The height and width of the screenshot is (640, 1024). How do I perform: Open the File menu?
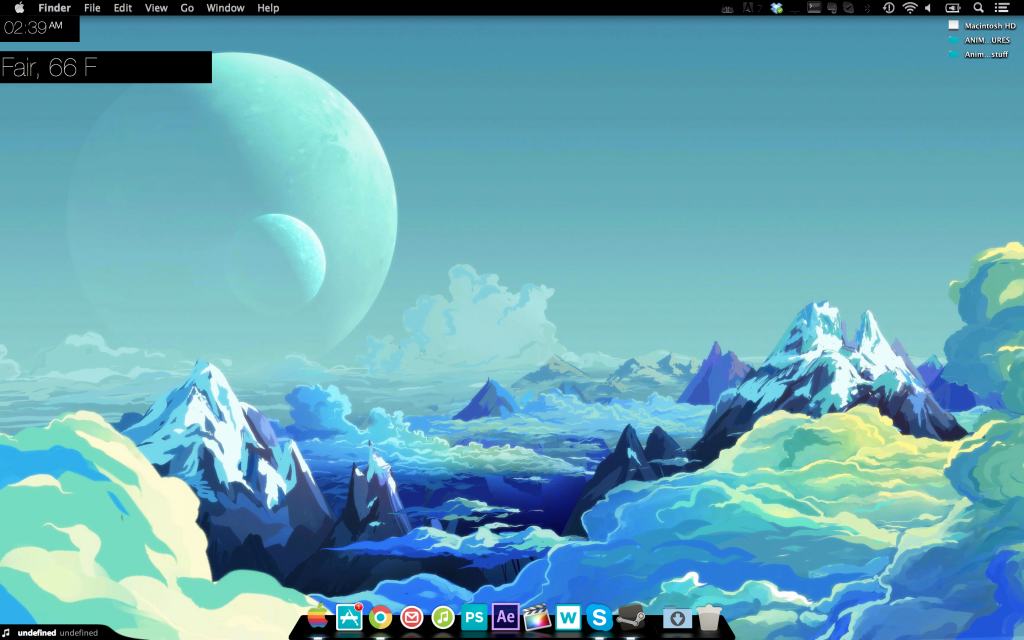coord(92,8)
